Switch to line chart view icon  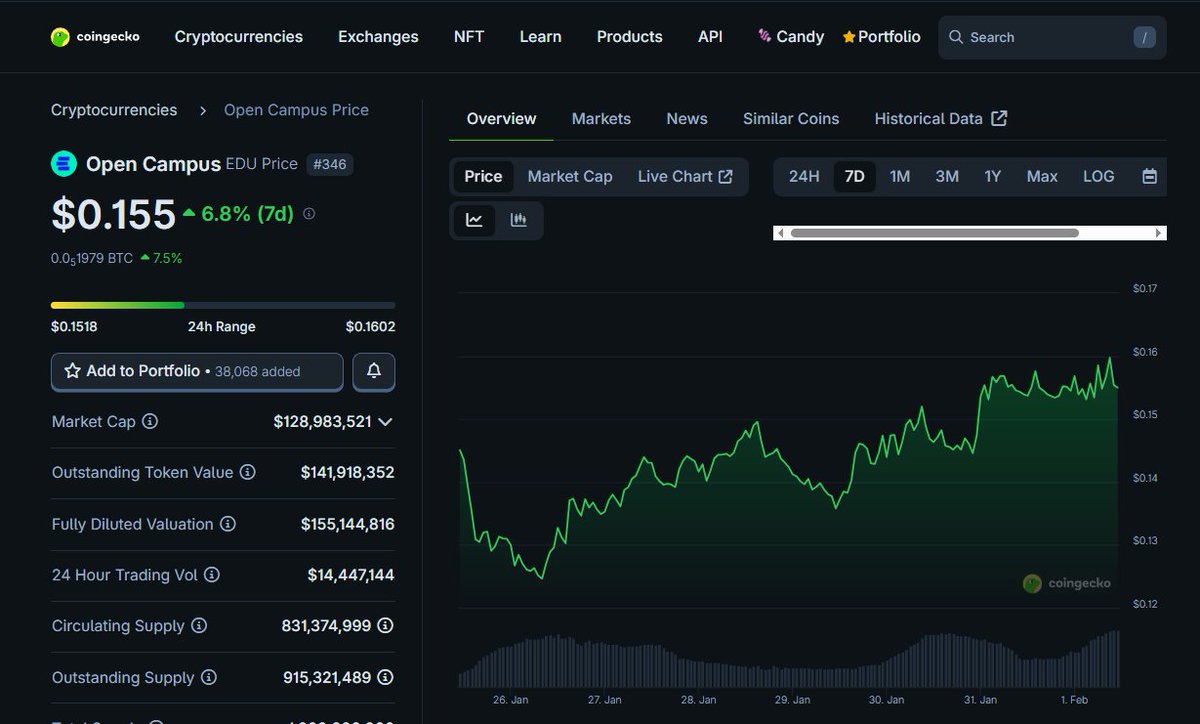tap(474, 220)
